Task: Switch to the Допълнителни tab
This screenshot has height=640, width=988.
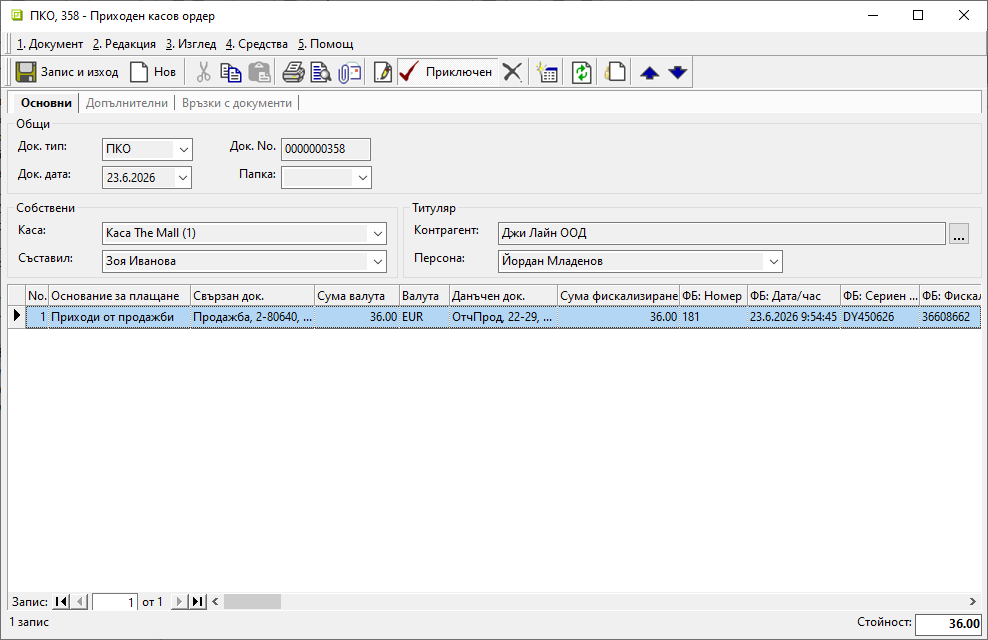Action: (x=127, y=103)
